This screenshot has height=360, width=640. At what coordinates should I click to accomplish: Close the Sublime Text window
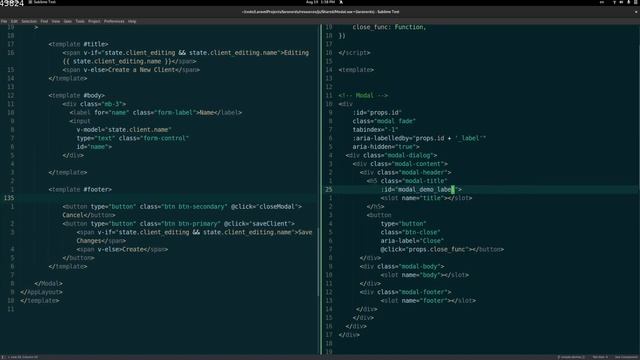tap(636, 12)
